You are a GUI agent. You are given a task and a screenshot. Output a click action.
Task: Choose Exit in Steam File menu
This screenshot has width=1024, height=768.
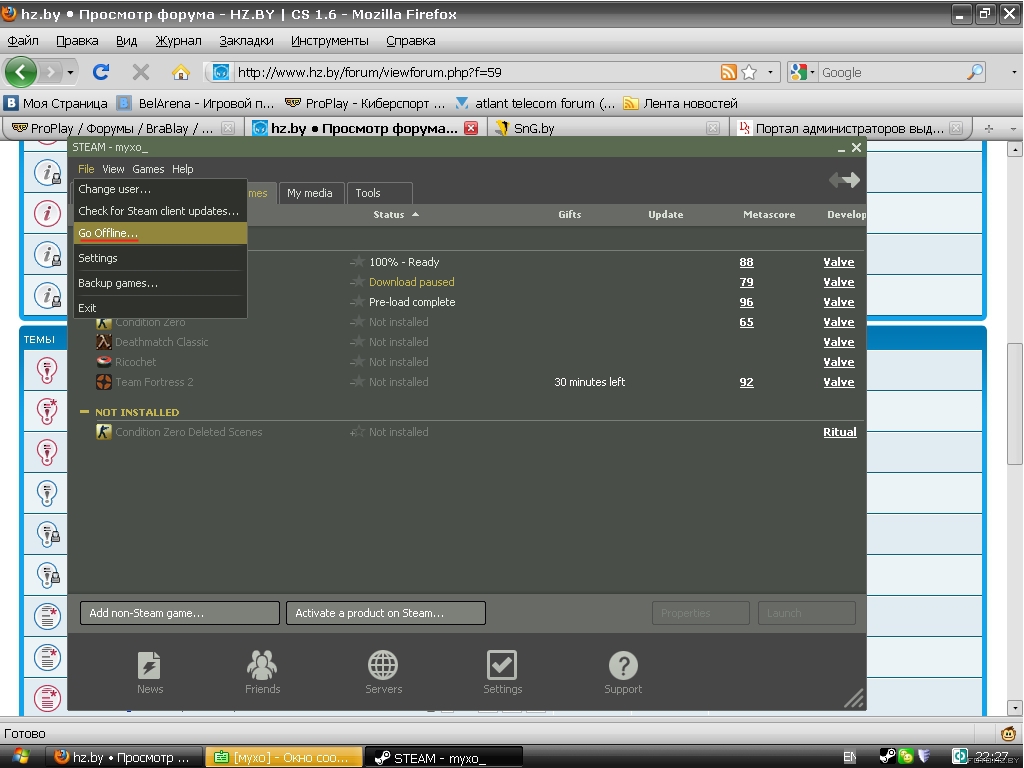tap(161, 308)
